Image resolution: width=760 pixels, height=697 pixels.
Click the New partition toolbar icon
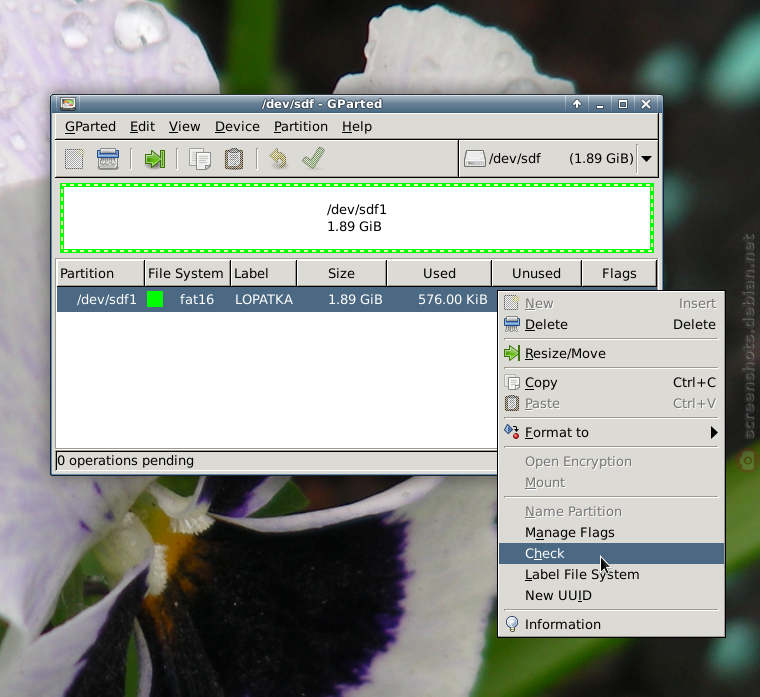coord(74,159)
